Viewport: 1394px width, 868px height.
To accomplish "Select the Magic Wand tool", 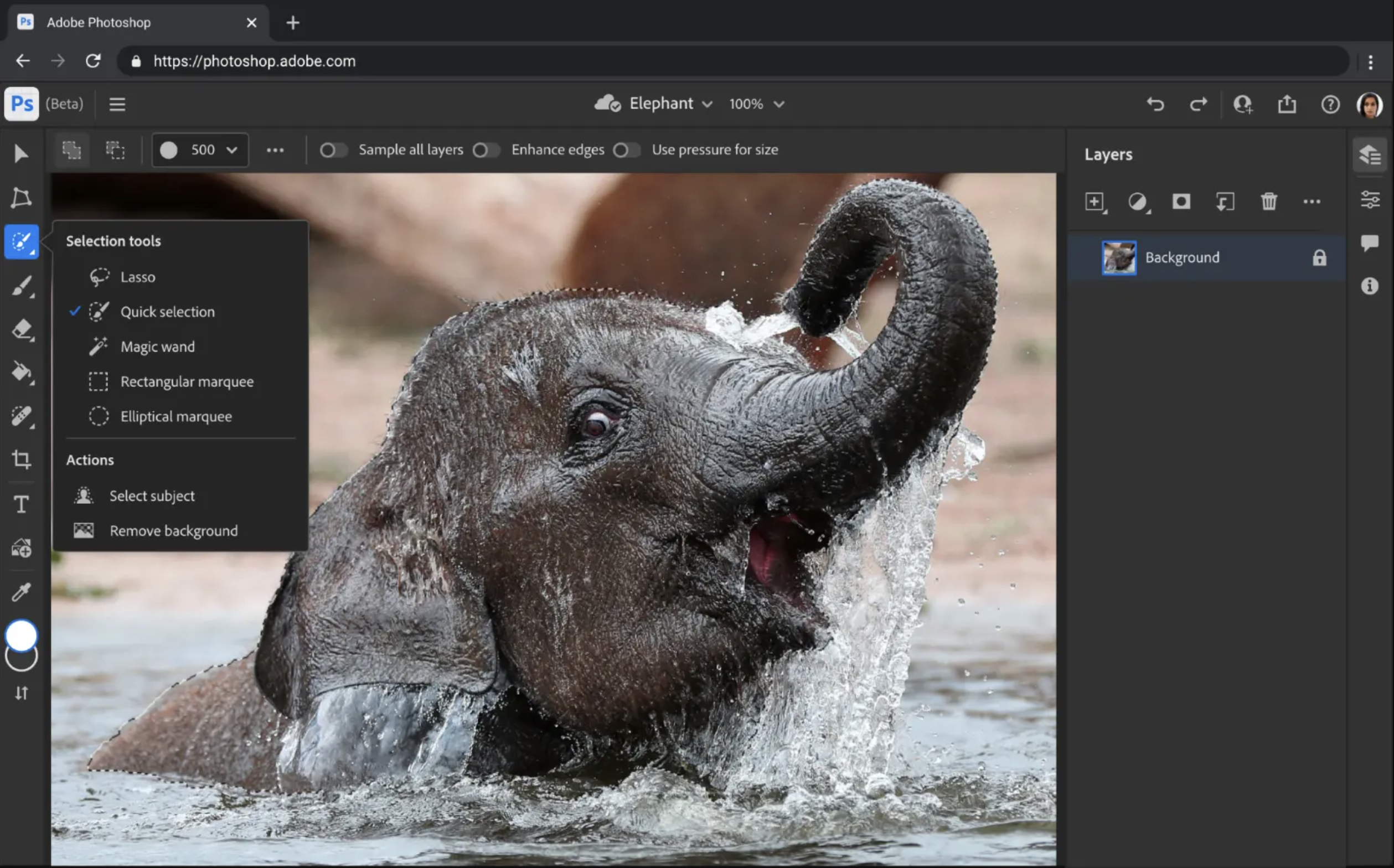I will tap(157, 346).
